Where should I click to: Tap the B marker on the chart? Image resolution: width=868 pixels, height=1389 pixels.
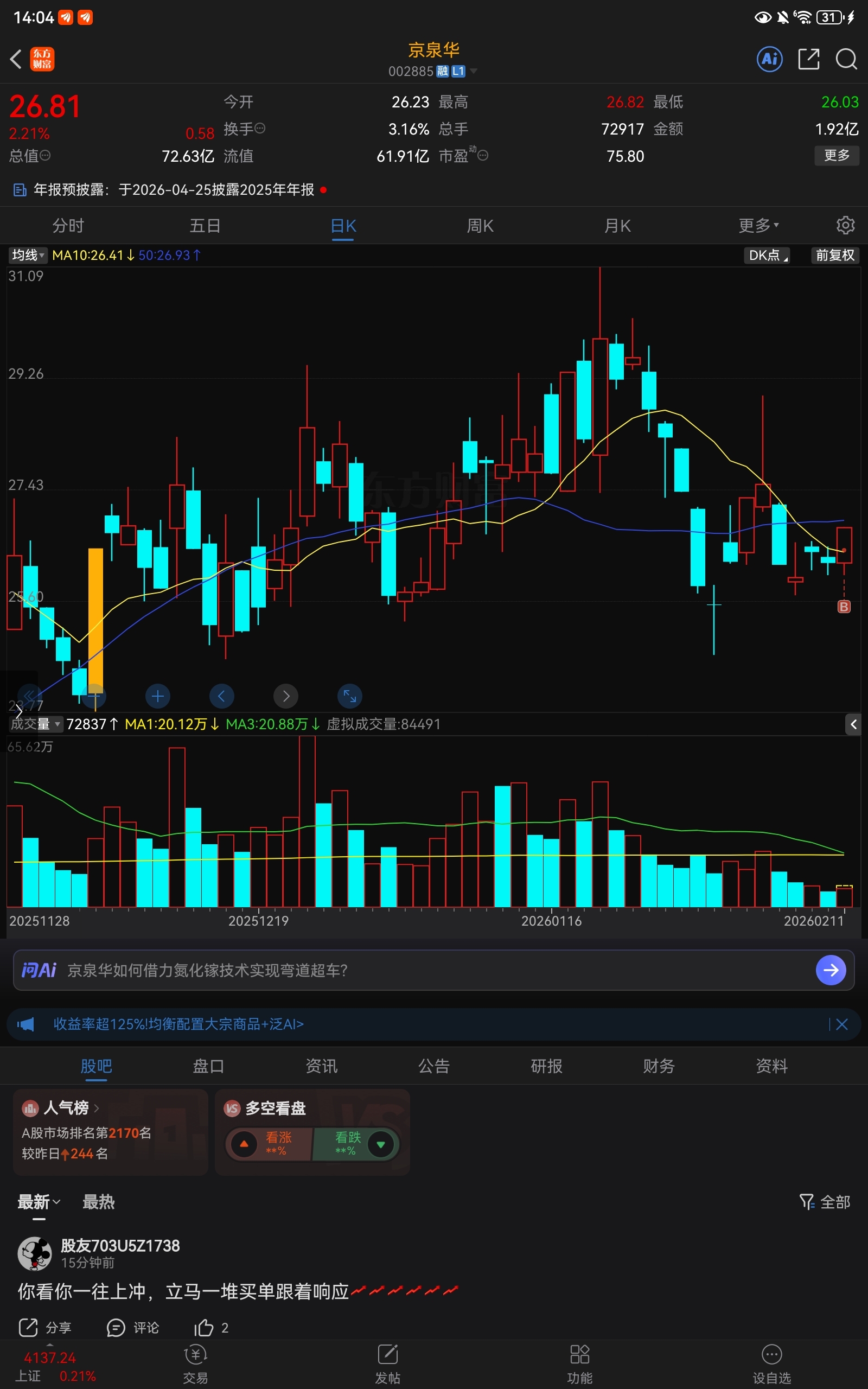click(x=843, y=607)
